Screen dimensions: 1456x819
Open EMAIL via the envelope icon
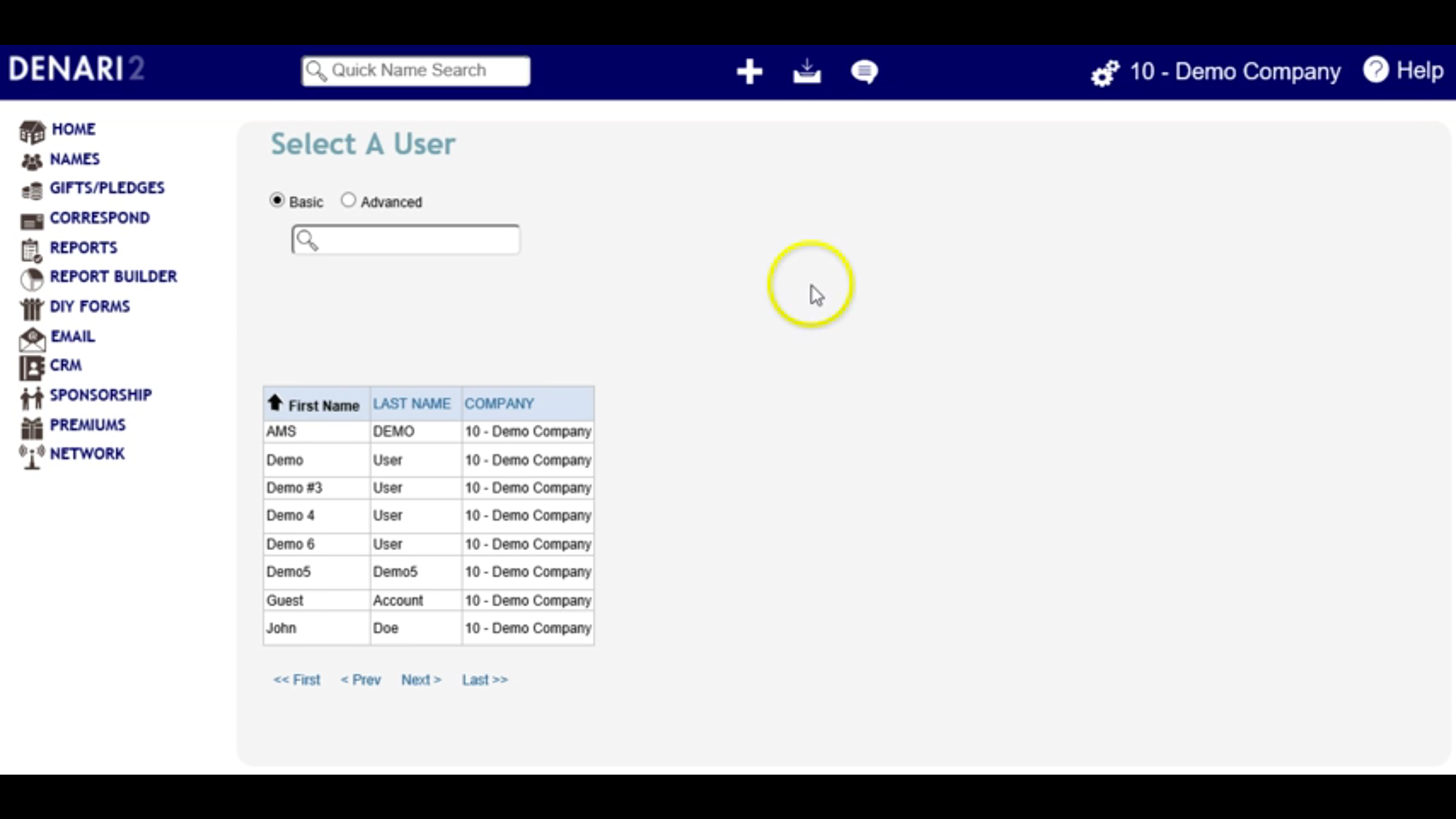click(x=31, y=338)
